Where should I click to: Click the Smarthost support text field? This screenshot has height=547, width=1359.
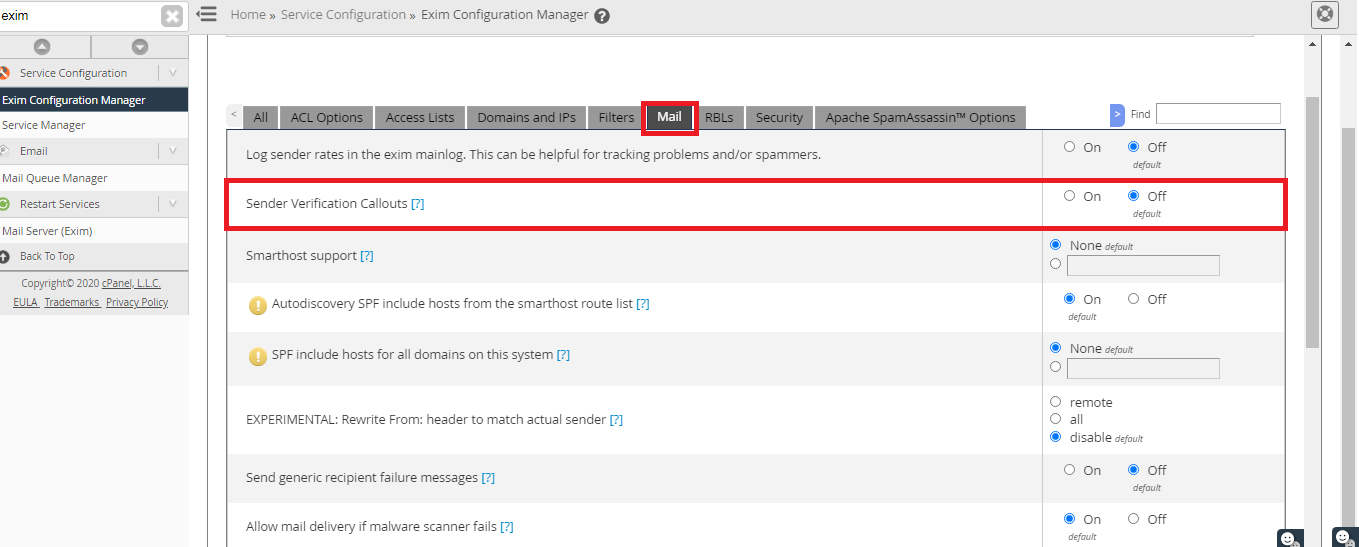tap(1143, 265)
